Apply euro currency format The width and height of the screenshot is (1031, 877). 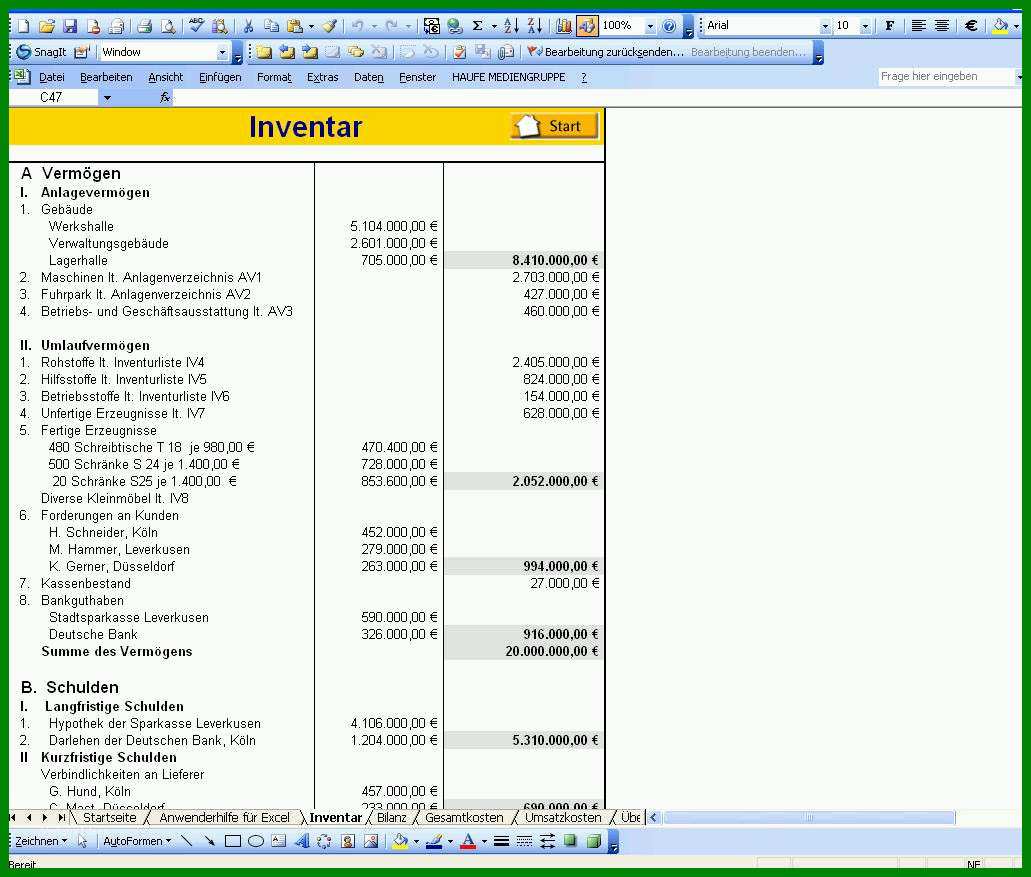point(971,26)
